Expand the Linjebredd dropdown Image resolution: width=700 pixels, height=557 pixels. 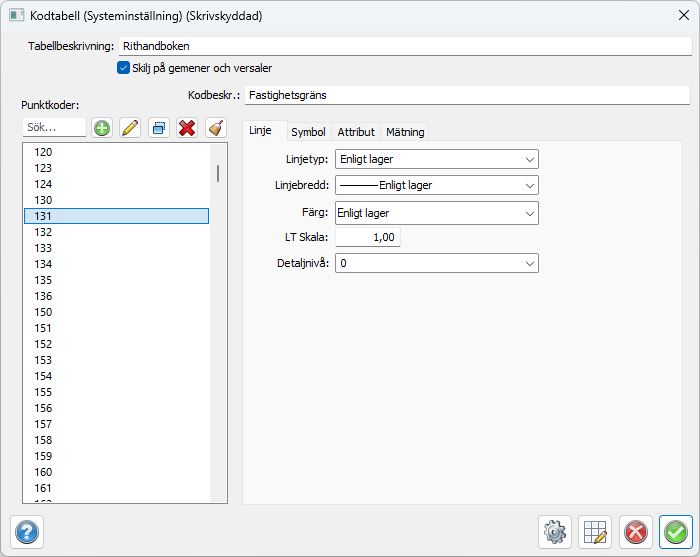(436, 185)
